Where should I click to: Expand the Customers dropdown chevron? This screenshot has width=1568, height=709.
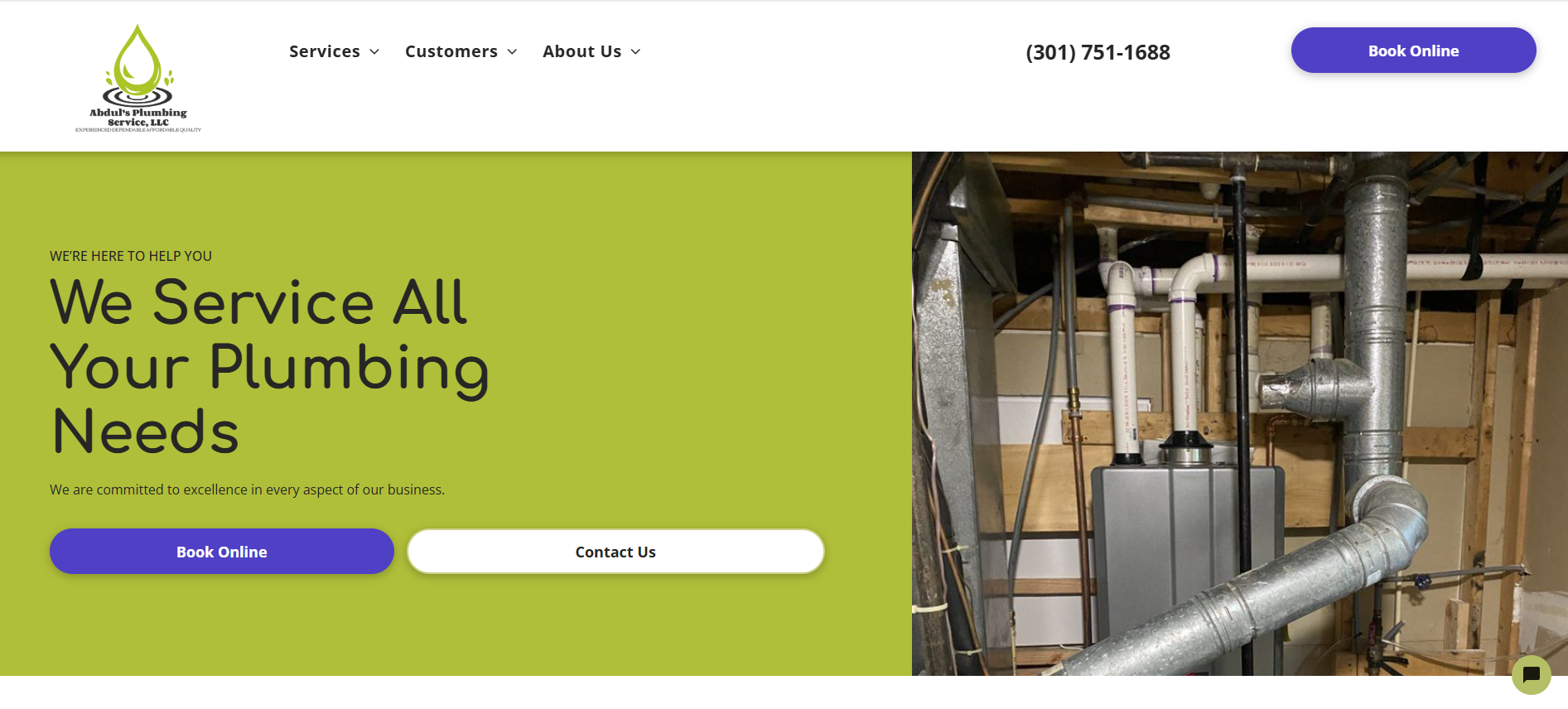click(x=512, y=51)
